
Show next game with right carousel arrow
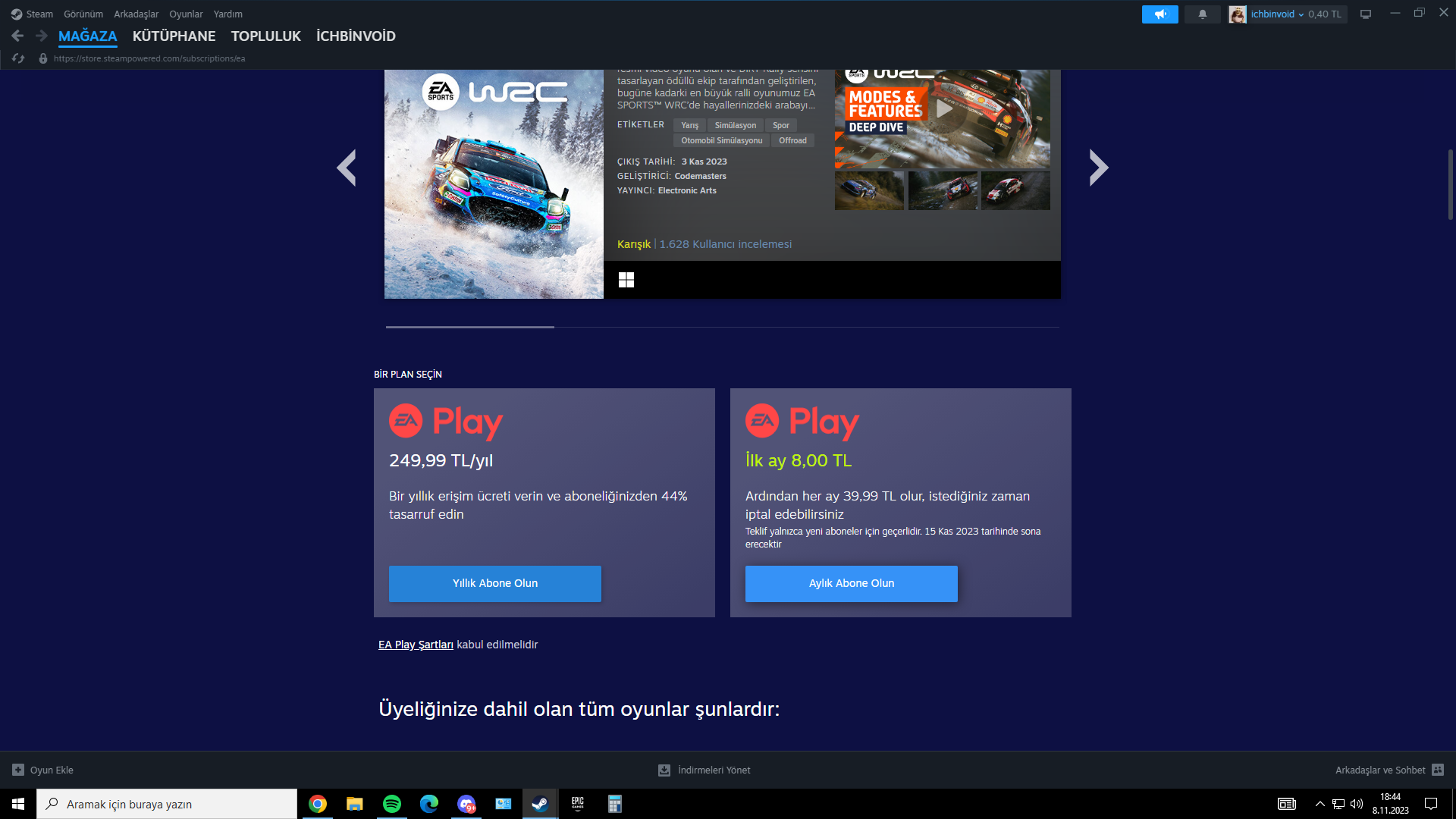(x=1098, y=168)
